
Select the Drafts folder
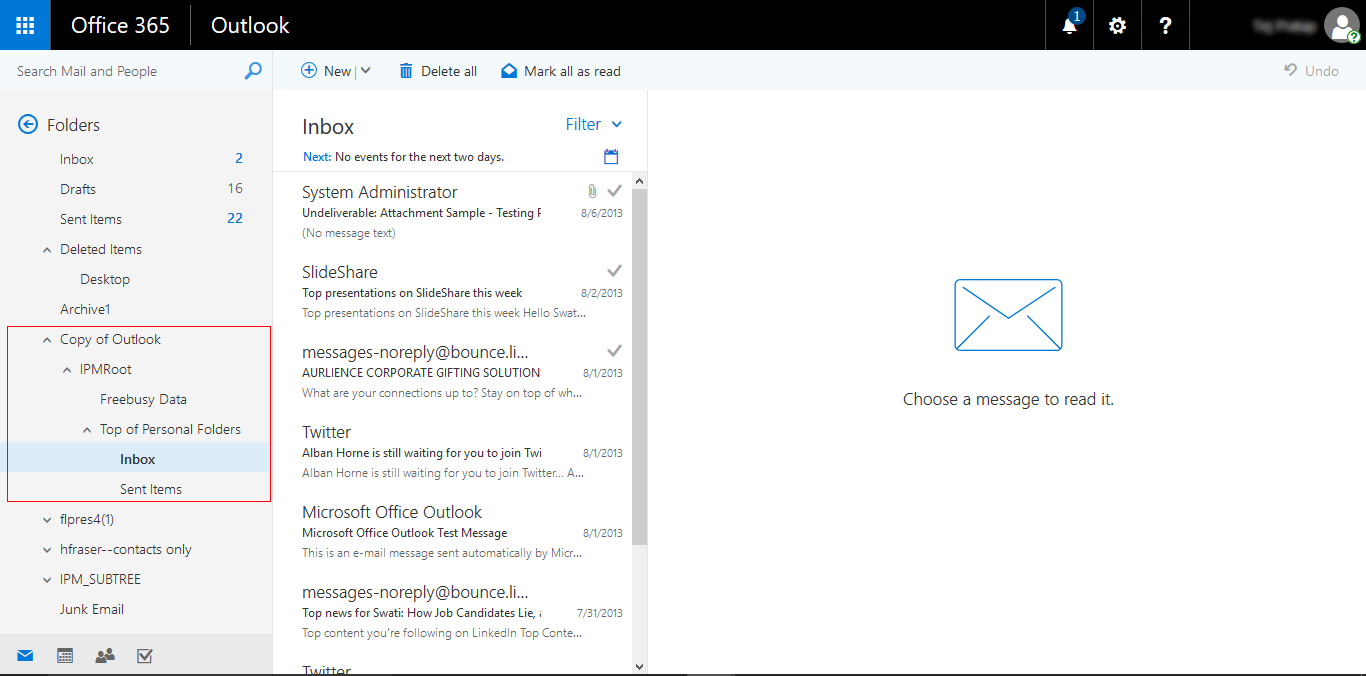click(136, 189)
